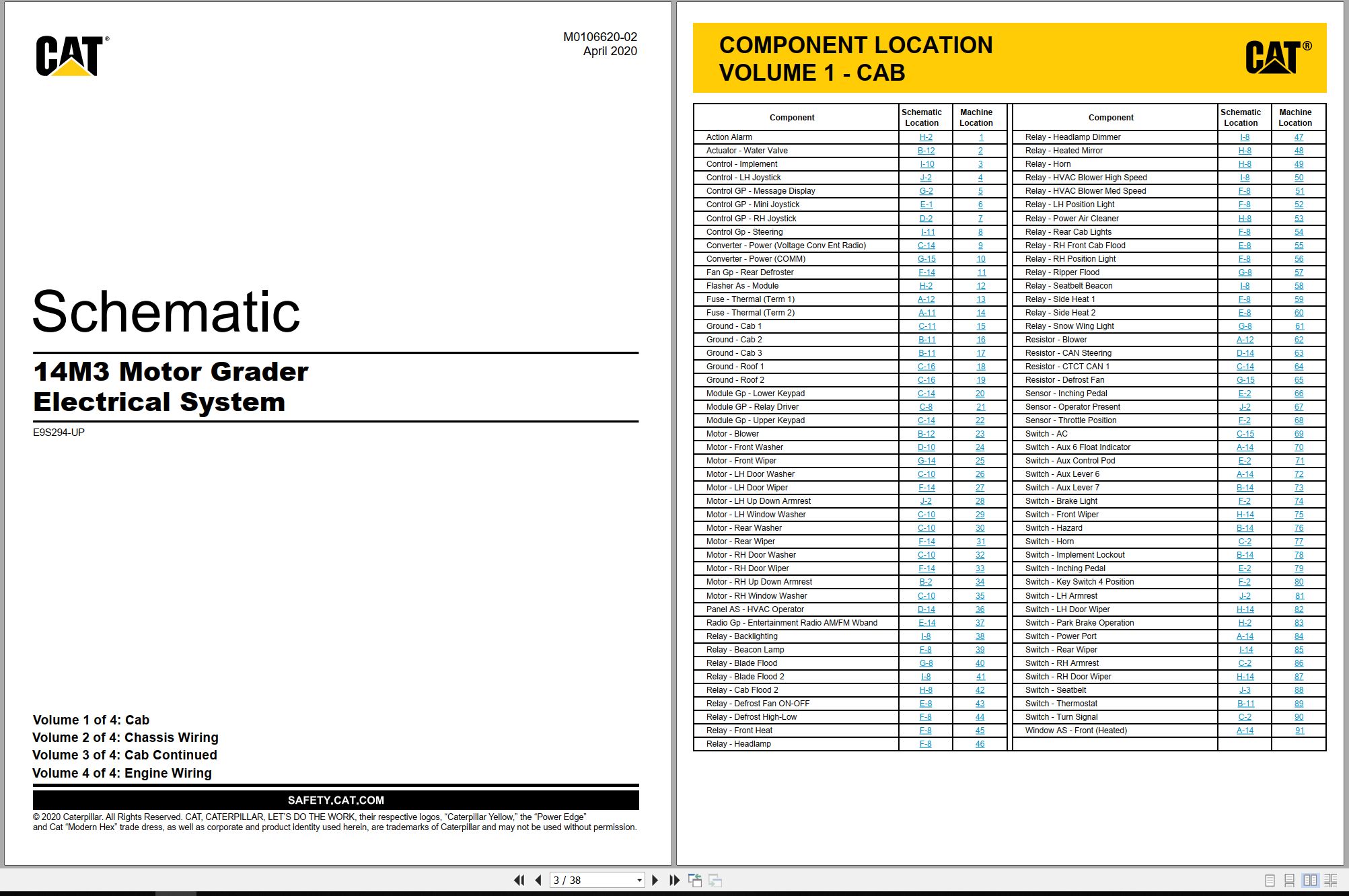Open Motor Rear Wiper machine location 31
The width and height of the screenshot is (1349, 896).
pyautogui.click(x=980, y=542)
